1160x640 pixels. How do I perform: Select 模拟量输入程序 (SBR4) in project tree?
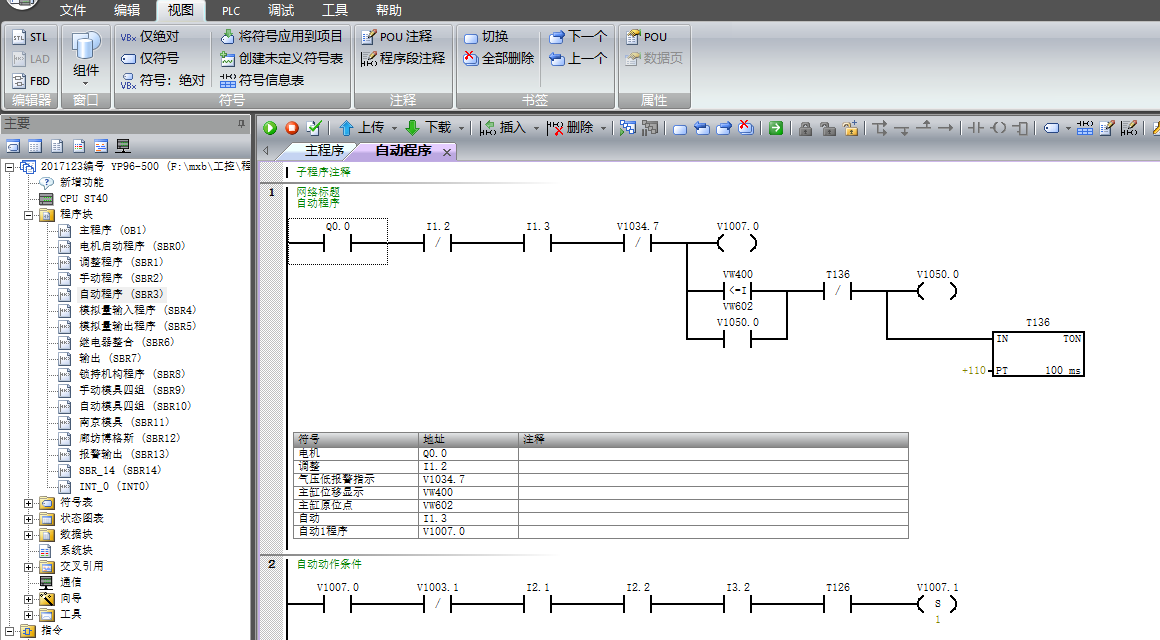click(x=137, y=310)
